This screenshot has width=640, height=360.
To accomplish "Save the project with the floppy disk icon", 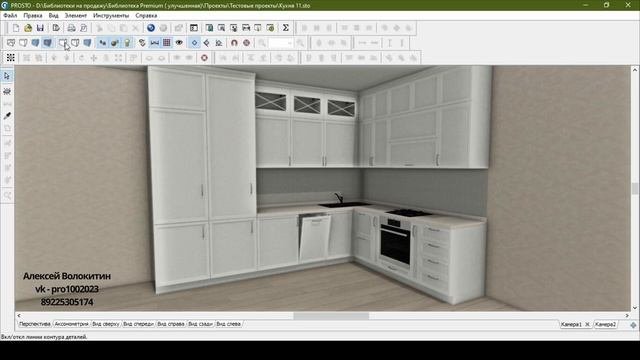I will click(40, 28).
